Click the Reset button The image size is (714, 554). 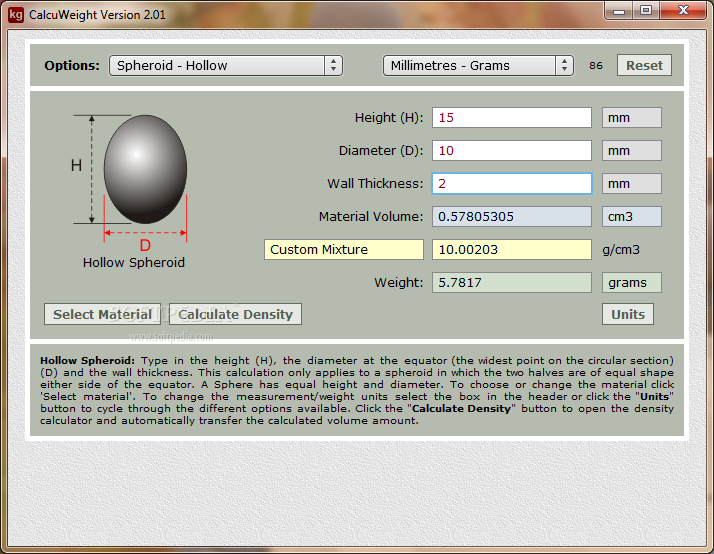644,66
